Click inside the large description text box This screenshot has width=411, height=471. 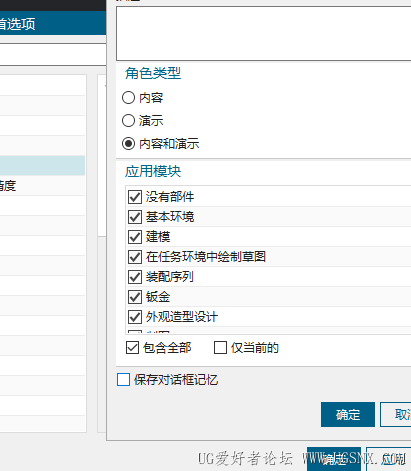point(264,33)
